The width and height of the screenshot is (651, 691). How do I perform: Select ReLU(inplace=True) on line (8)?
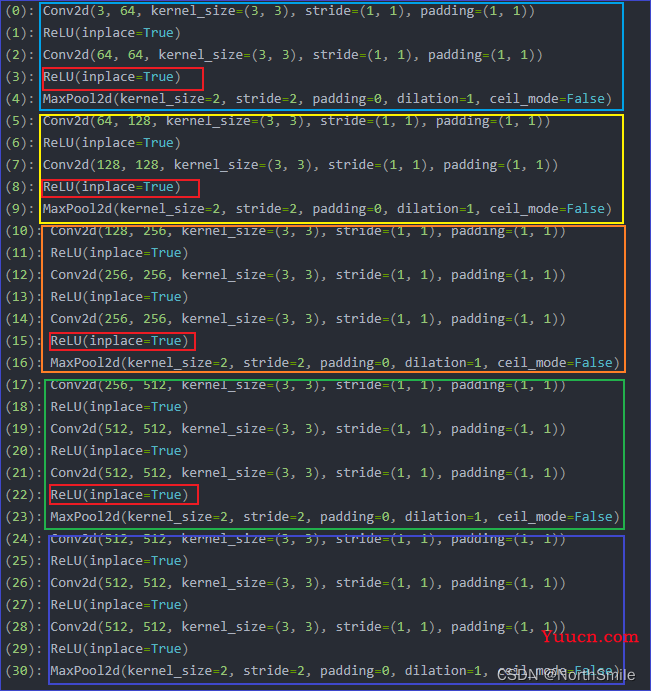click(x=112, y=187)
